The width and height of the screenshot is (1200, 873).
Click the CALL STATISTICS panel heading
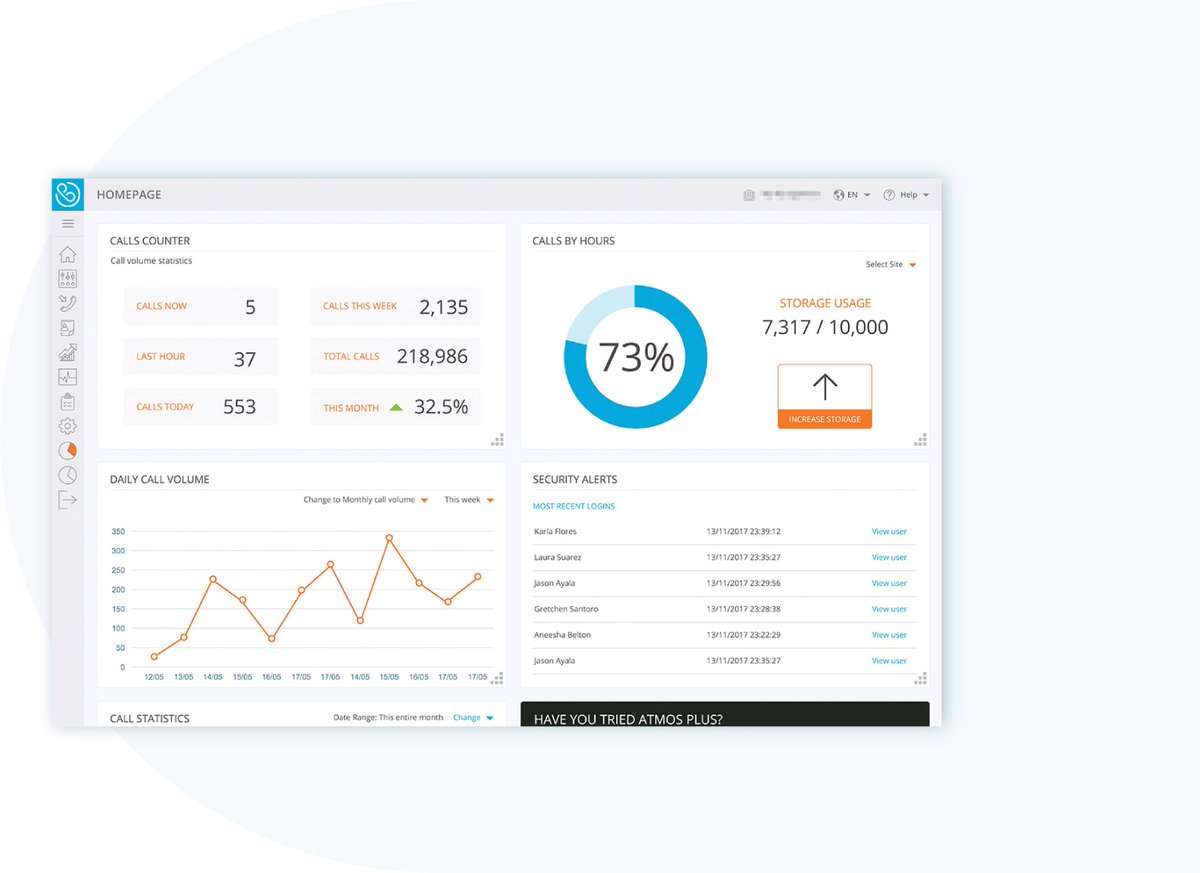pos(150,719)
